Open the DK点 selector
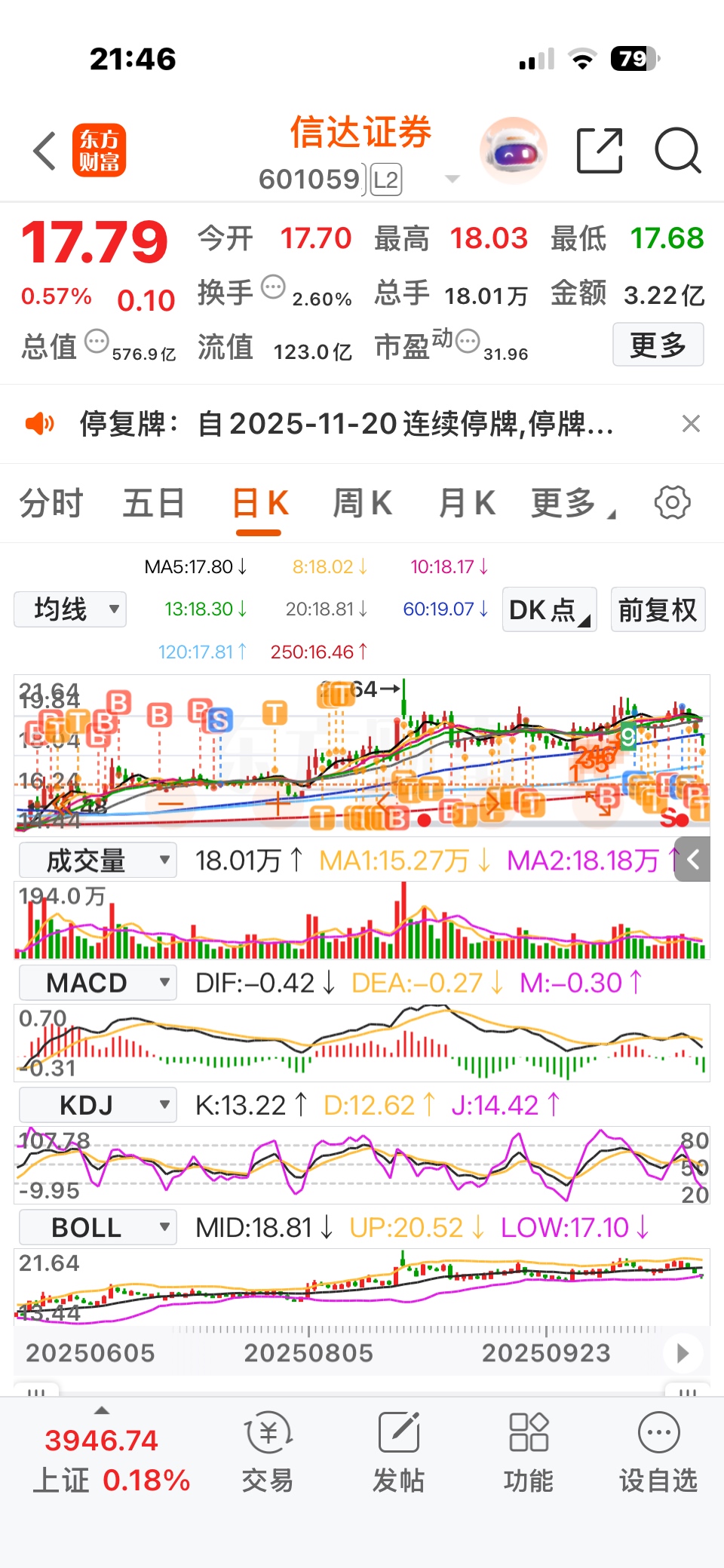724x1568 pixels. 549,609
